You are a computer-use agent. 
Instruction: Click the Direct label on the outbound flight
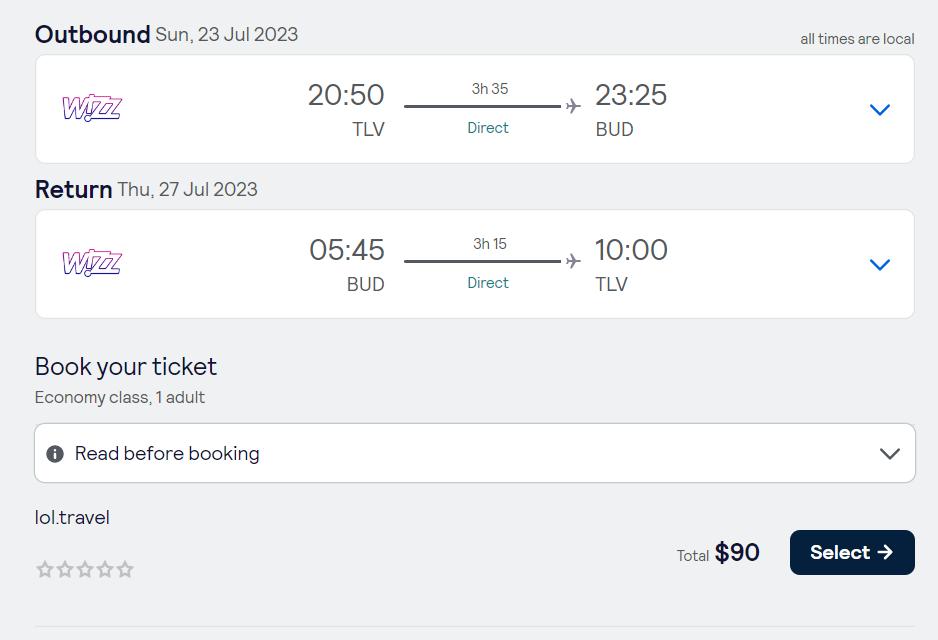pyautogui.click(x=488, y=128)
